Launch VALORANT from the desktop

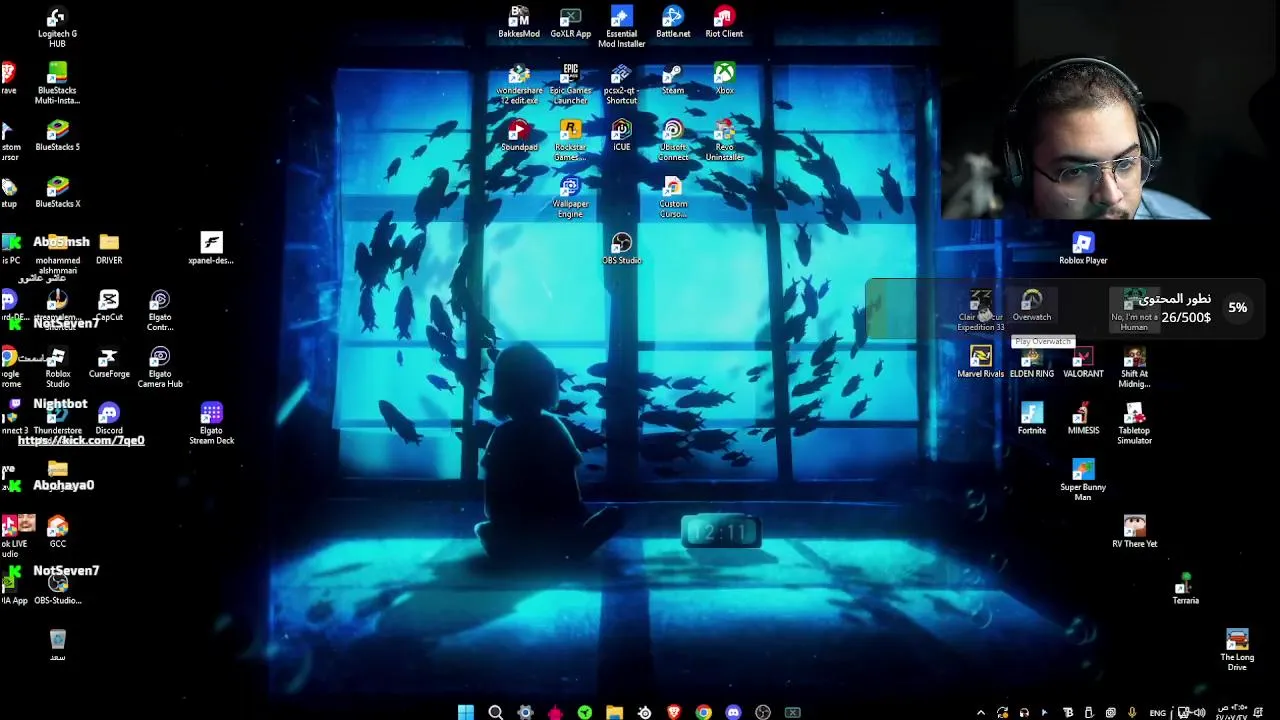1083,363
